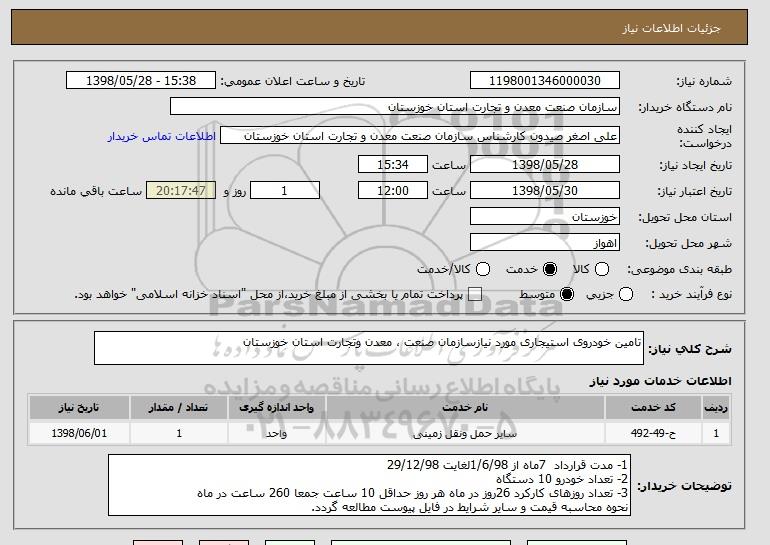Select the خدمت radio button

click(x=550, y=269)
